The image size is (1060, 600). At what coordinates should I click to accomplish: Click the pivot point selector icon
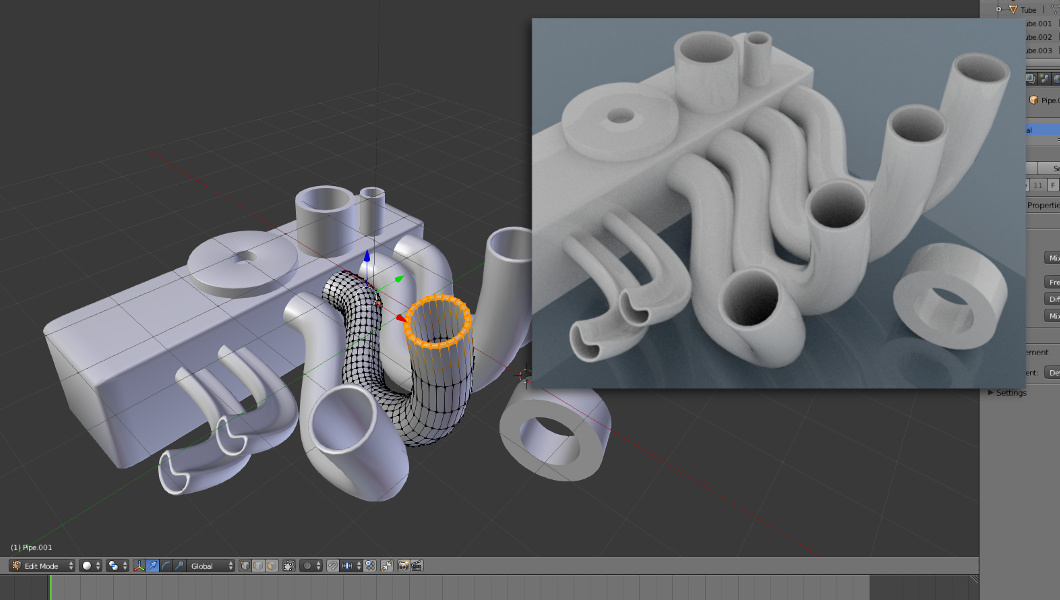point(117,566)
